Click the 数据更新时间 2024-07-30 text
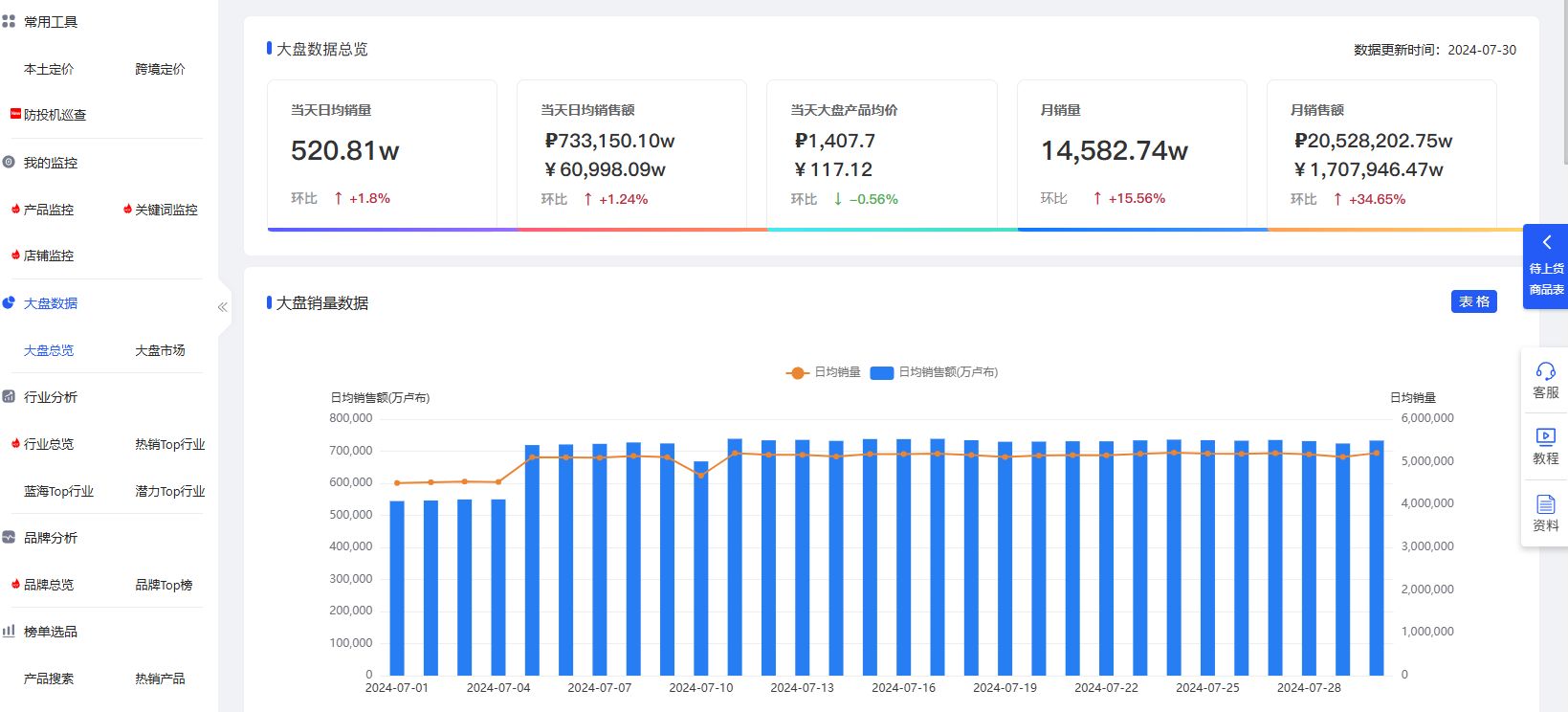Image resolution: width=1568 pixels, height=712 pixels. coord(1435,50)
